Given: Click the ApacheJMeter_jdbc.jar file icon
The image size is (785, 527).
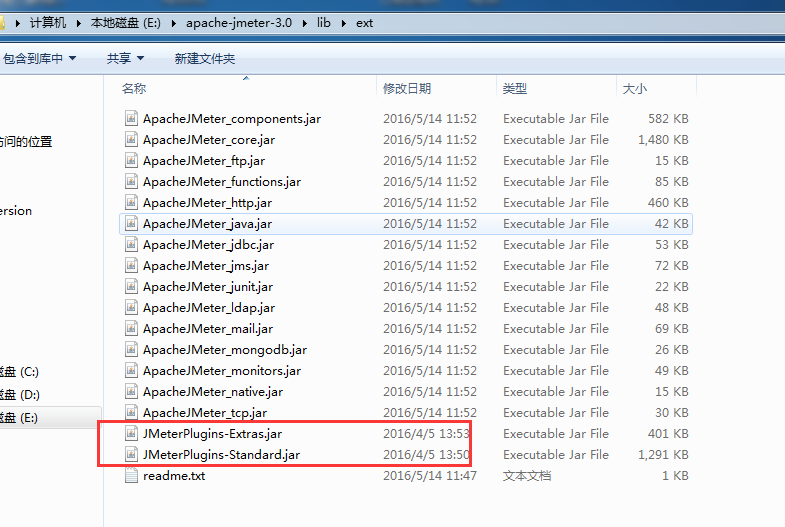Looking at the screenshot, I should tap(131, 244).
